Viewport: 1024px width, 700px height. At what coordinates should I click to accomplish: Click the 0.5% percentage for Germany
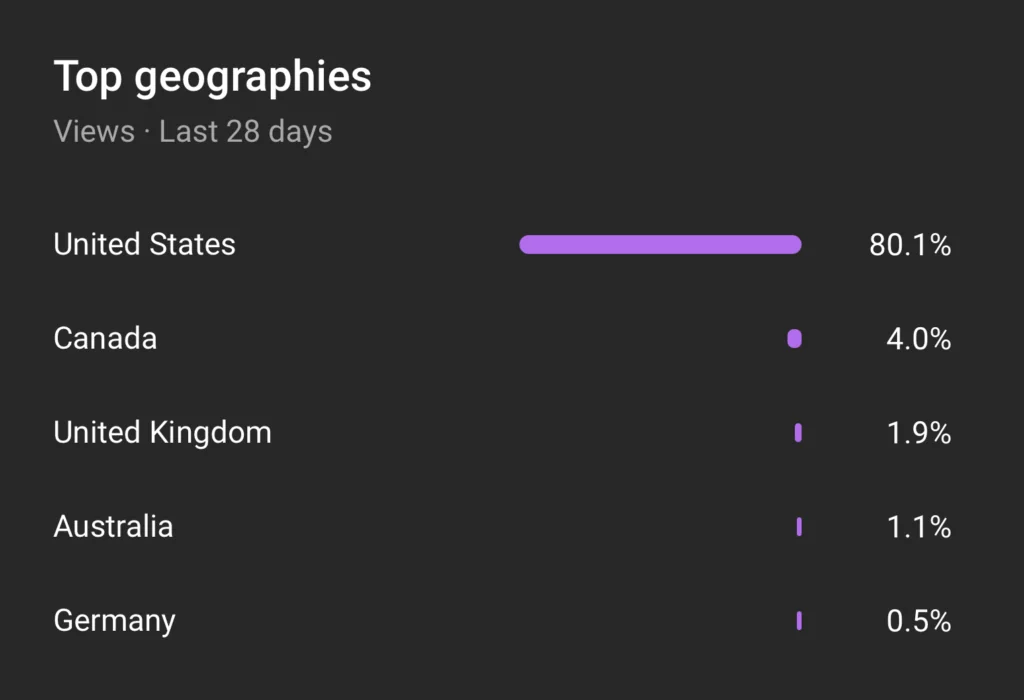click(918, 621)
